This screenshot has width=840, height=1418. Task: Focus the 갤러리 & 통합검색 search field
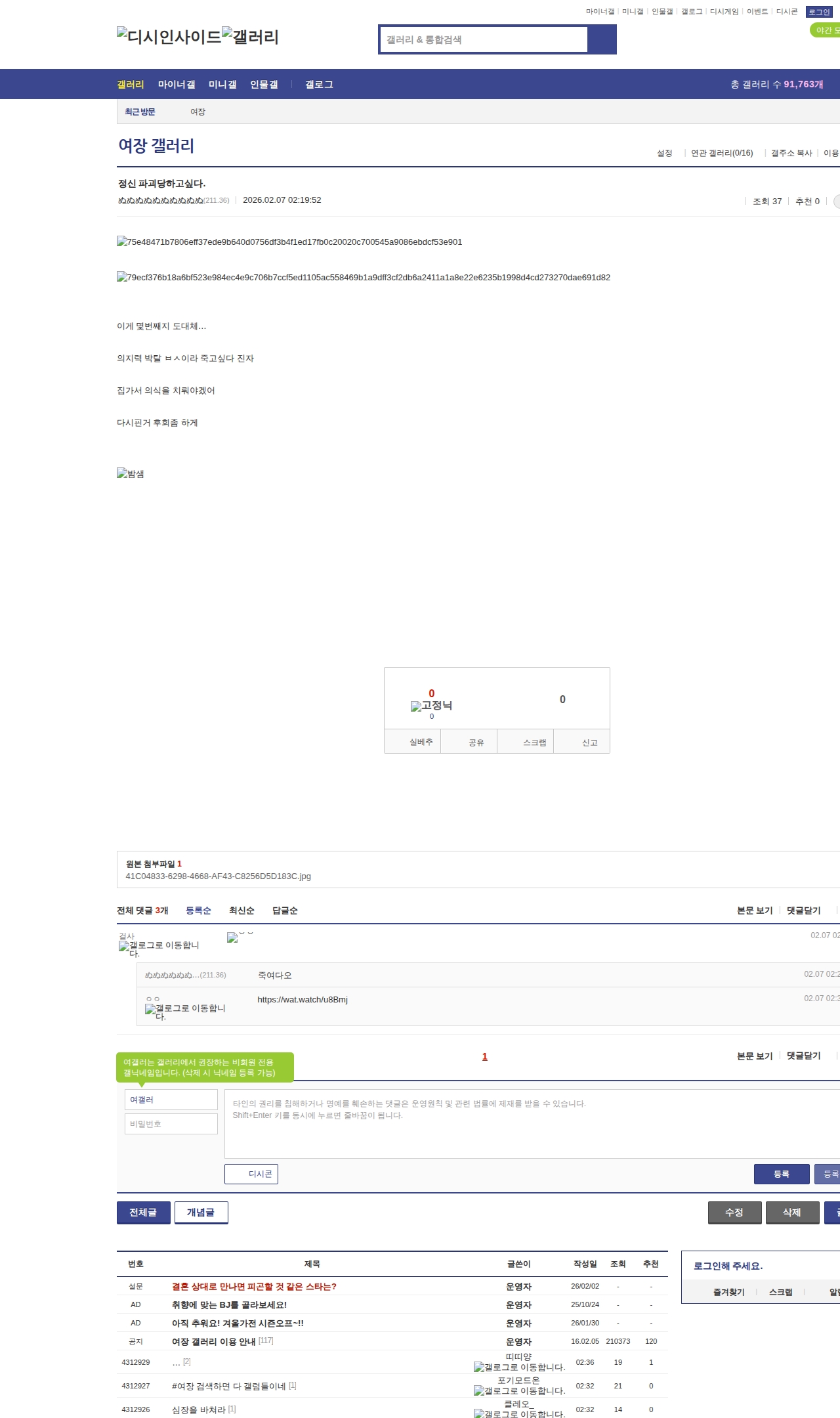pyautogui.click(x=484, y=39)
